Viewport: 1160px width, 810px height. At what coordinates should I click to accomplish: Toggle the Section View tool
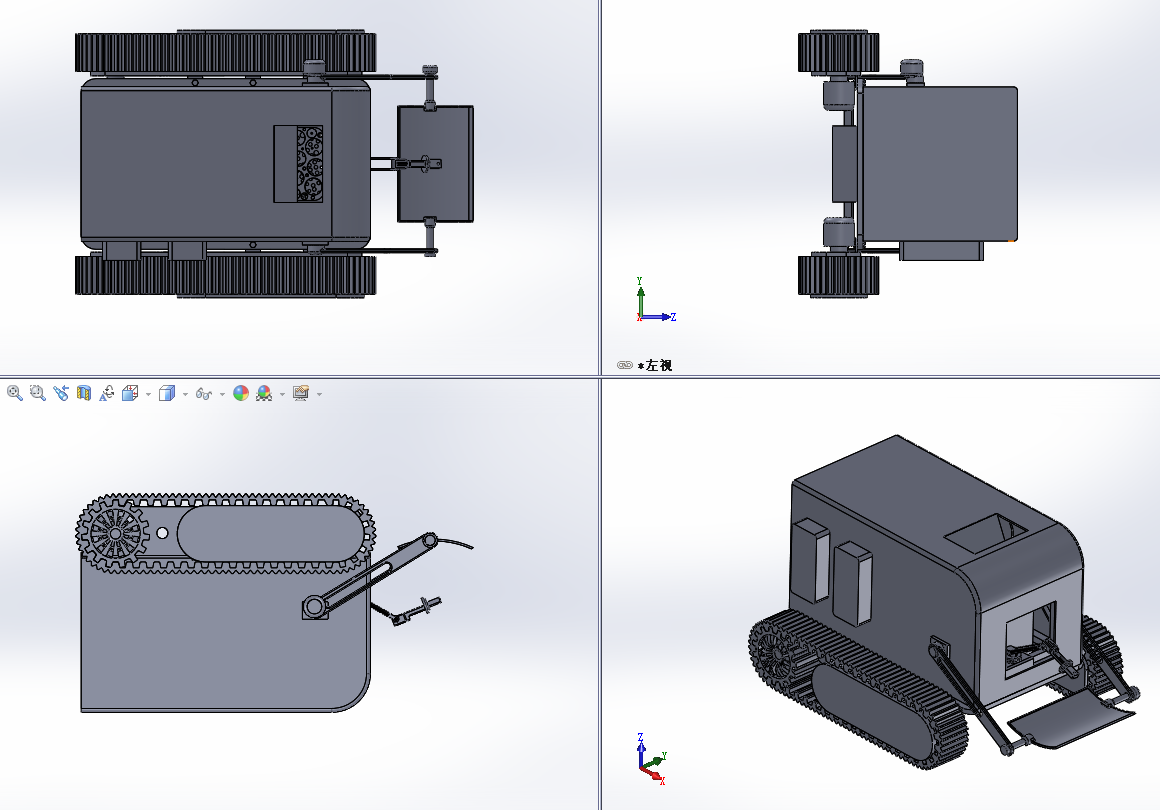(84, 394)
